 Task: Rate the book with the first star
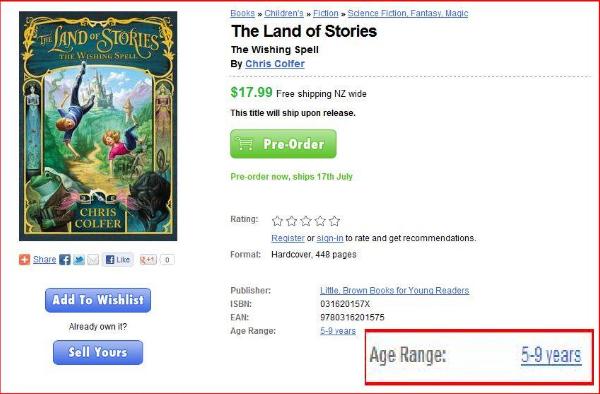click(277, 221)
